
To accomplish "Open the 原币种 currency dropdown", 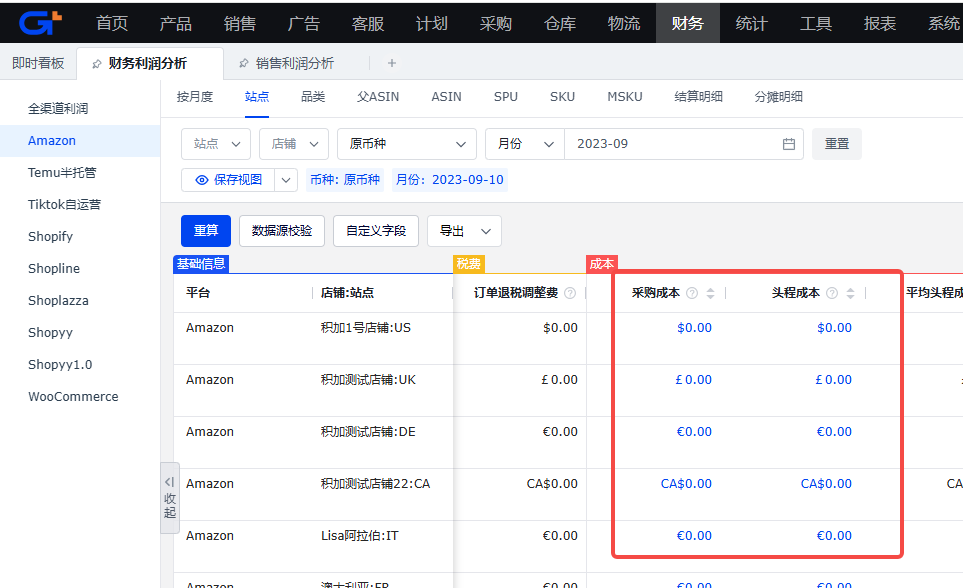I will click(x=407, y=144).
